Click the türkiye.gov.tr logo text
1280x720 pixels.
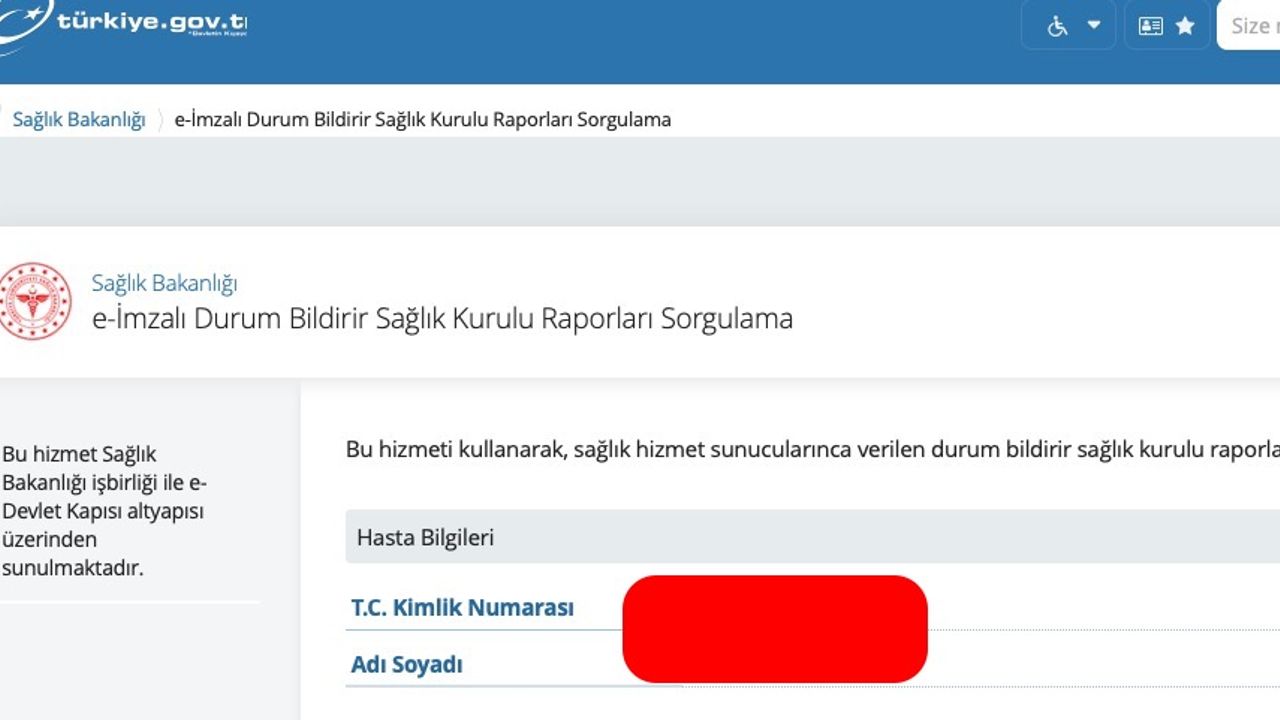coord(151,22)
